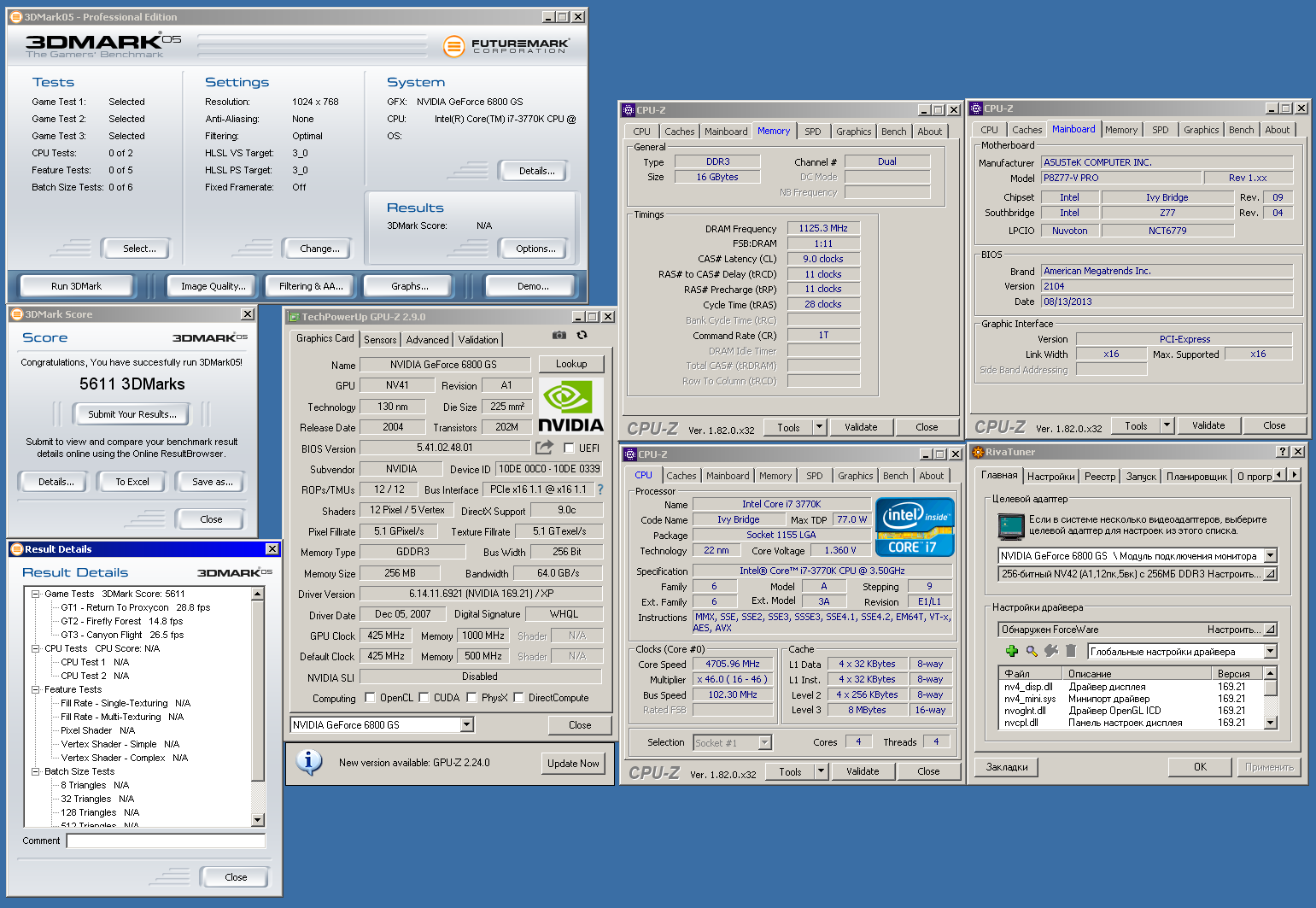This screenshot has width=1316, height=908.
Task: Open the global driver settings dropdown
Action: point(1270,651)
